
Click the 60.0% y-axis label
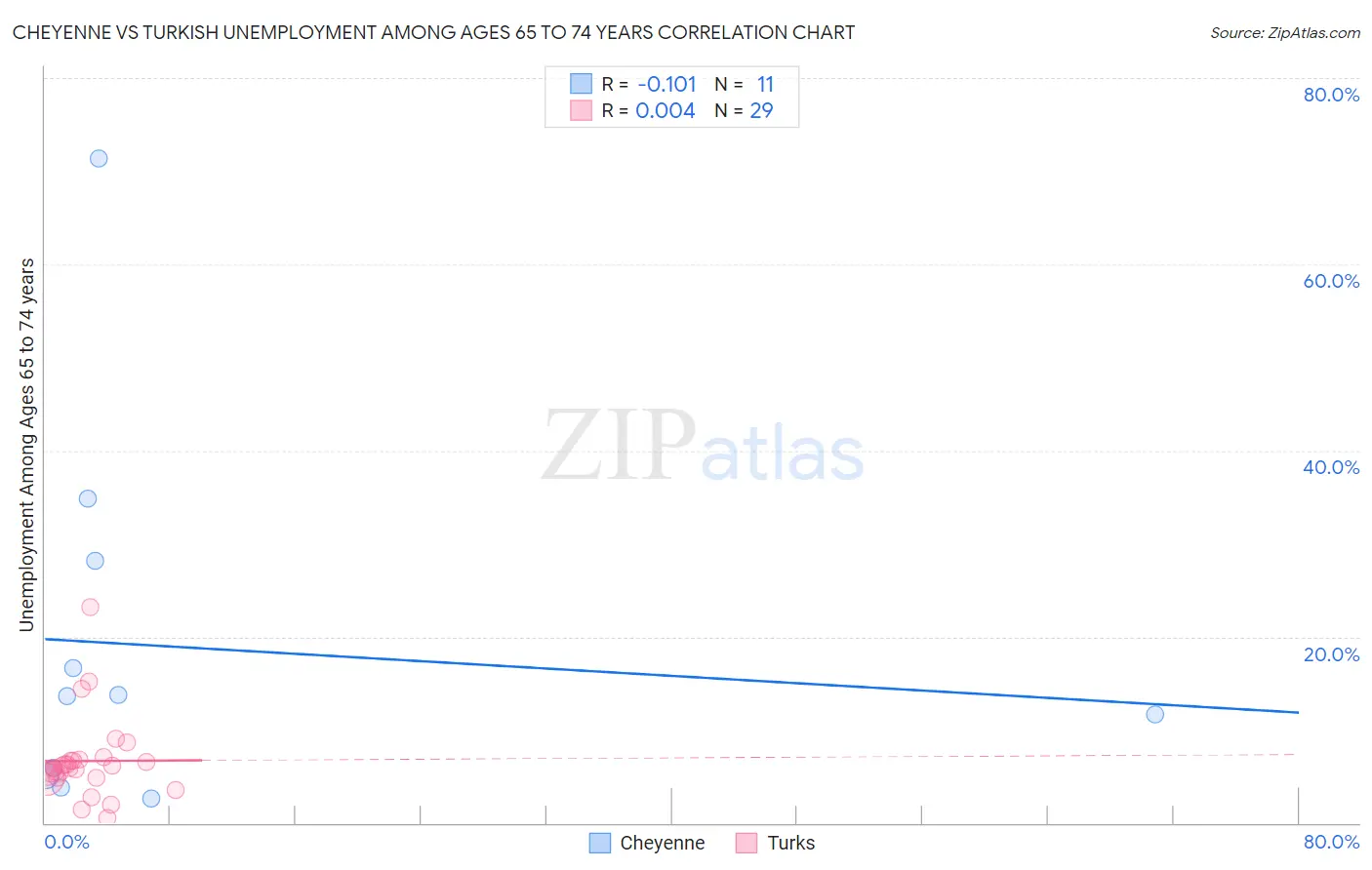pyautogui.click(x=1331, y=281)
